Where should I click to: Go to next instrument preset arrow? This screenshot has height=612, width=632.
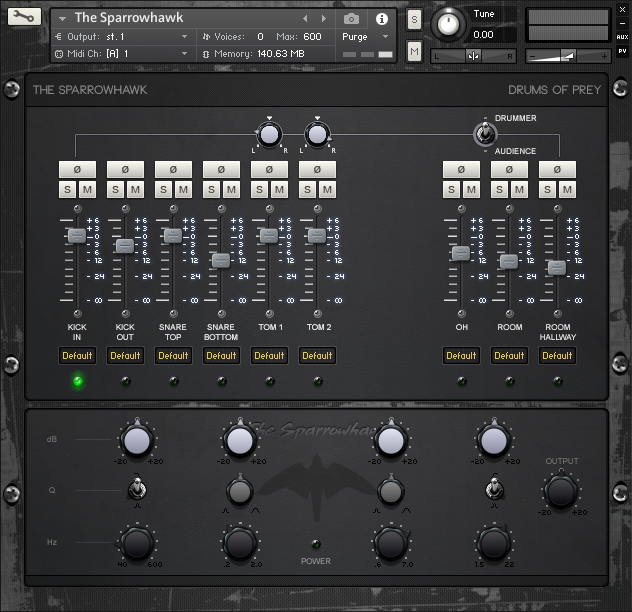pos(323,19)
